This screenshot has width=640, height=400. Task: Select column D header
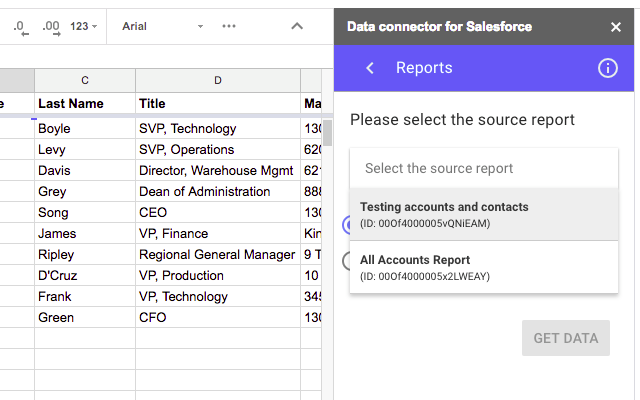coord(218,80)
